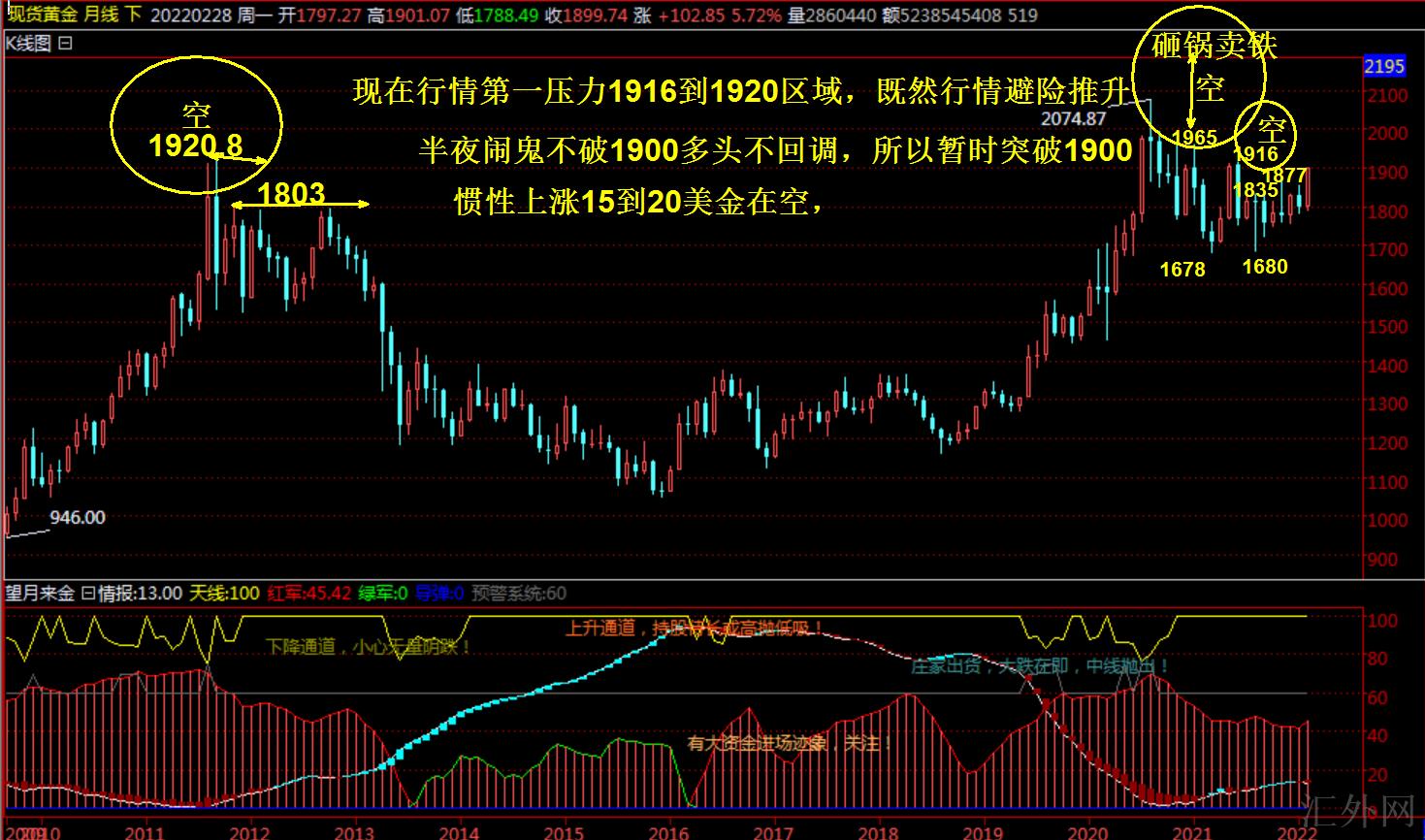Click the 900 price axis label
Viewport: 1425px width, 840px height.
coord(1383,559)
